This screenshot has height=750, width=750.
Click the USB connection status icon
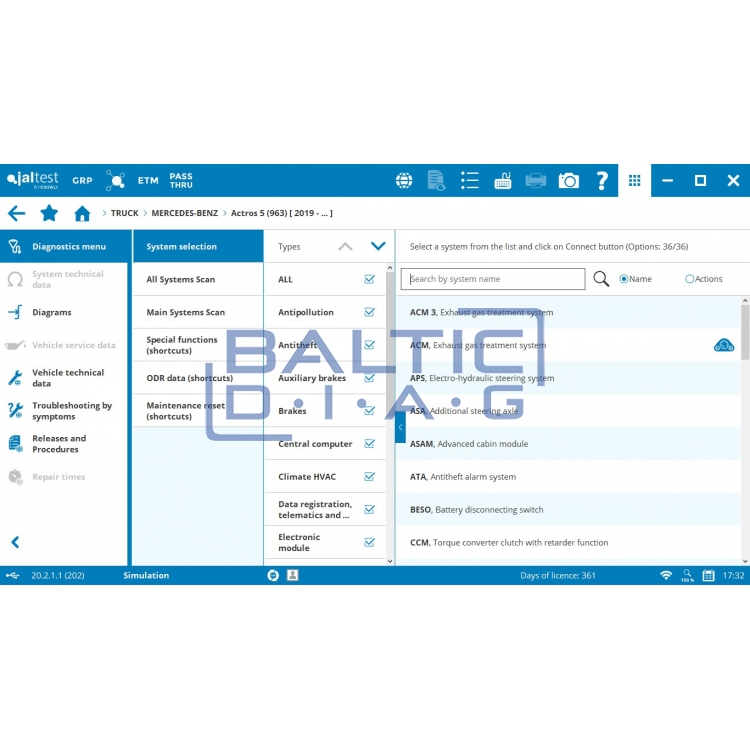[x=13, y=575]
